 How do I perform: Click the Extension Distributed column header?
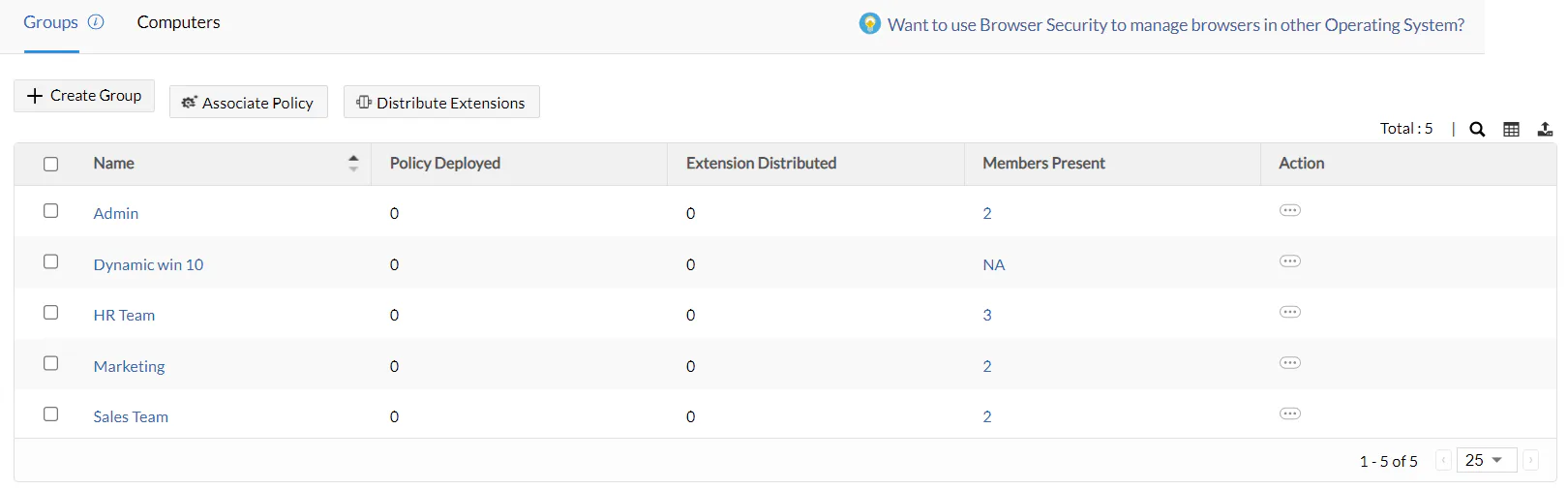761,164
